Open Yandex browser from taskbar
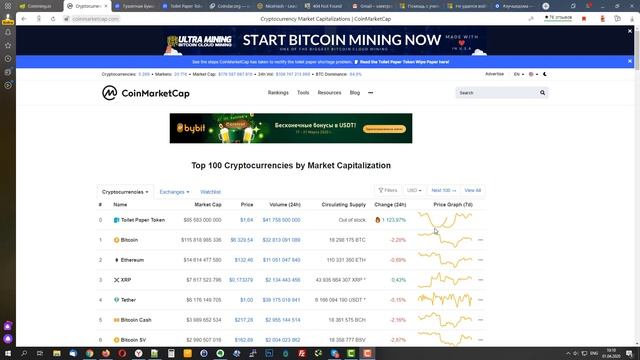This screenshot has height=360, width=640. (138, 353)
